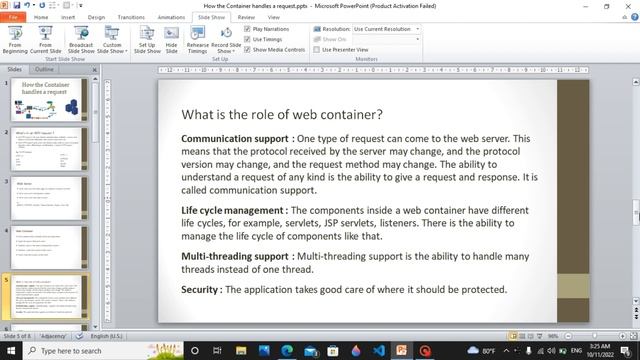The width and height of the screenshot is (640, 360).
Task: Open the taskbar clock and date
Action: point(600,351)
